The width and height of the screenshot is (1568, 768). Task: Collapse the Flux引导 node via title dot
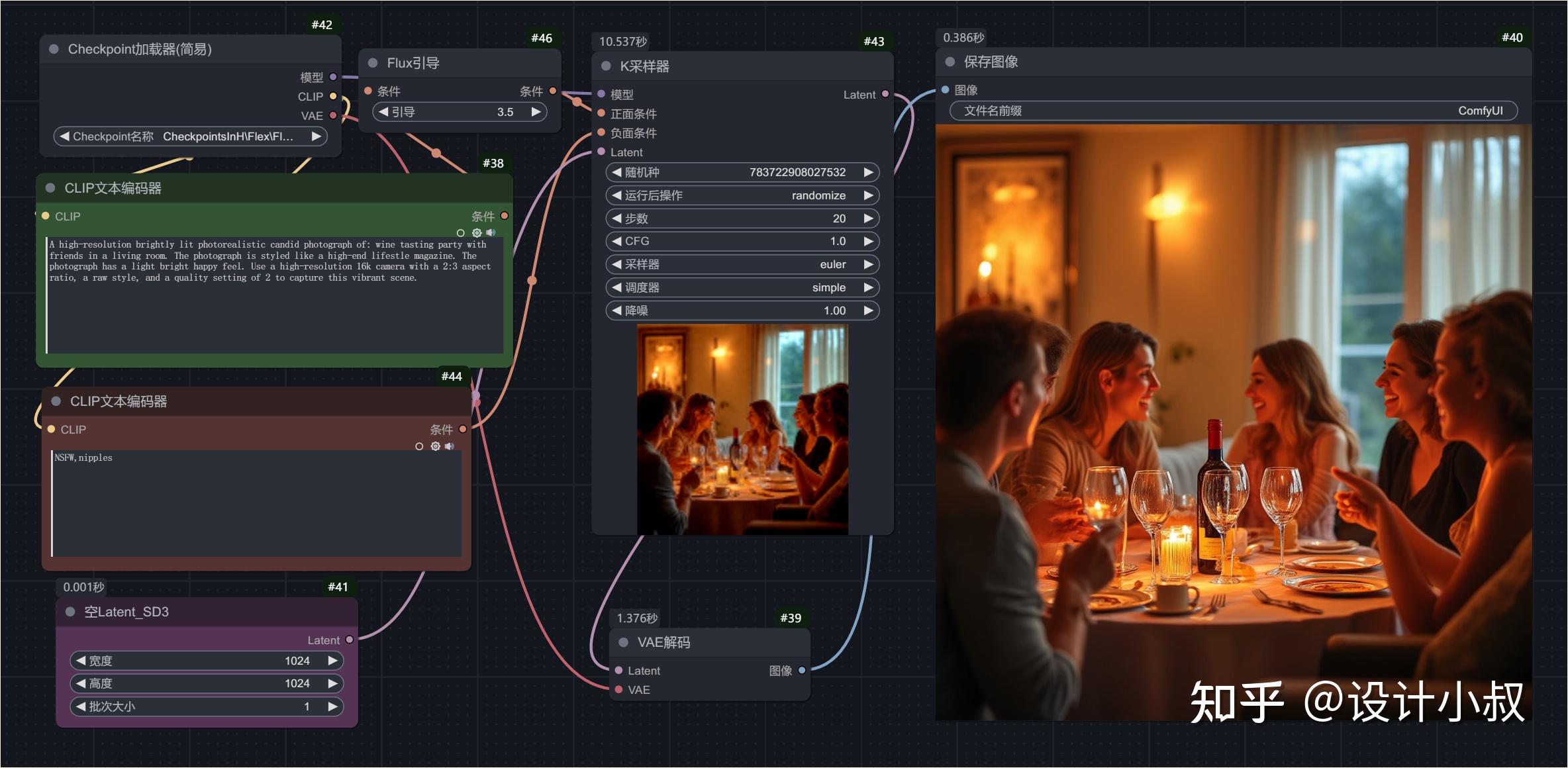373,63
